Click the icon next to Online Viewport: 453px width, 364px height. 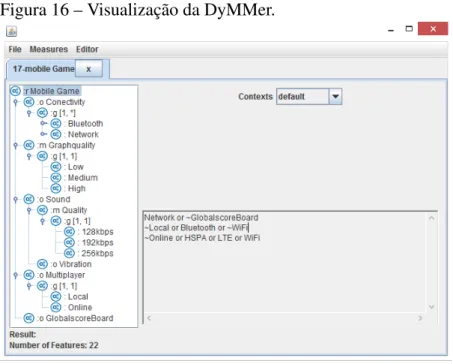pos(56,307)
